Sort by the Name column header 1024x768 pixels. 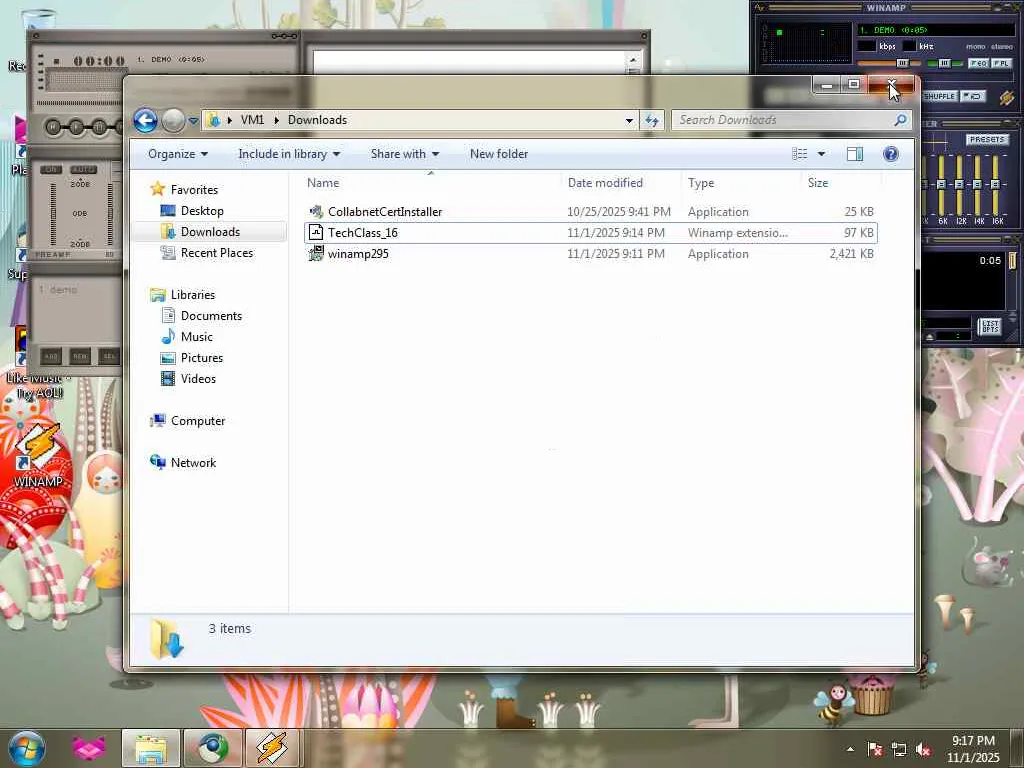tap(323, 183)
